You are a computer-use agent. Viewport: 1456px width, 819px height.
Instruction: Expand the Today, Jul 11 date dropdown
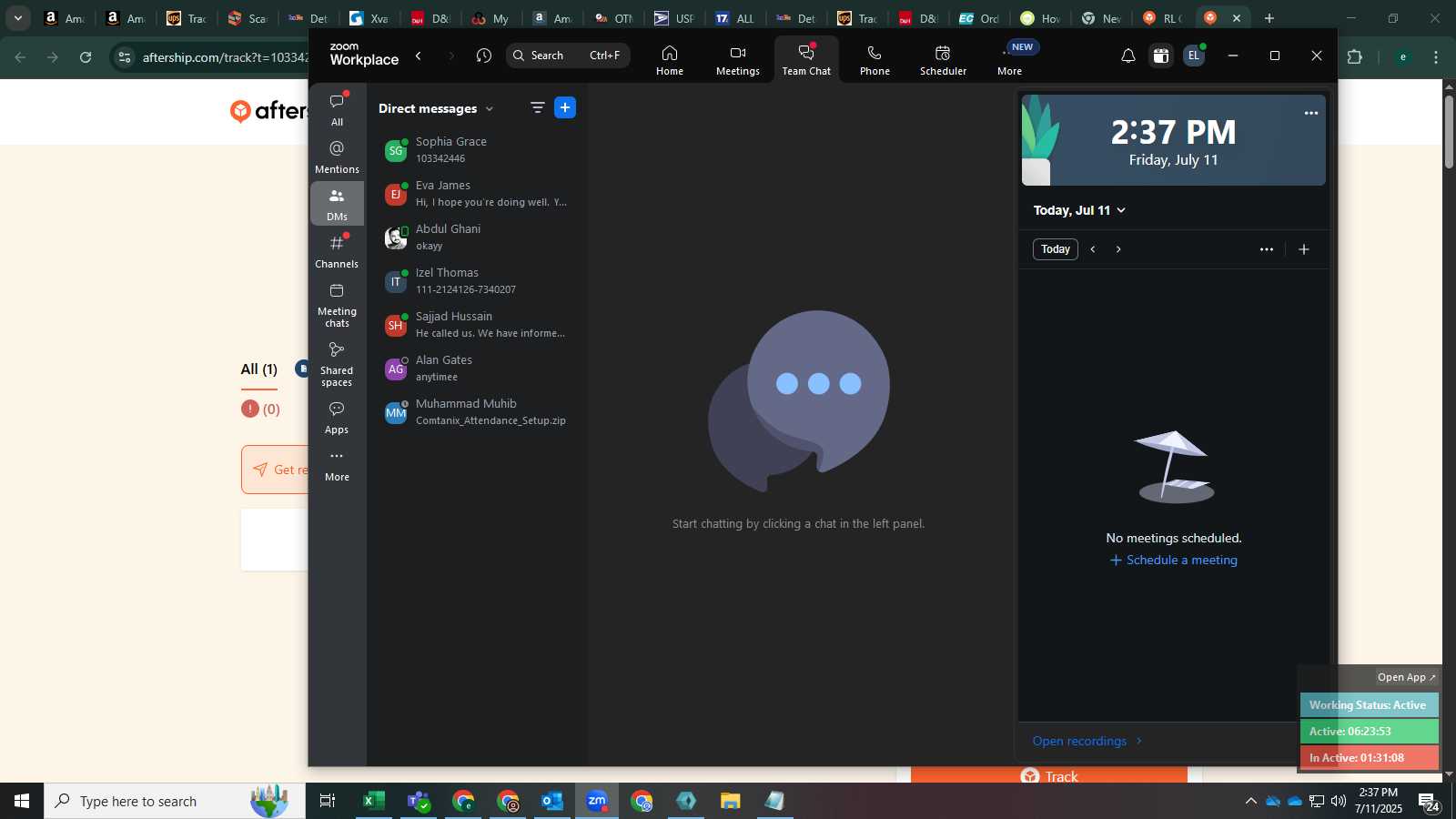point(1079,210)
